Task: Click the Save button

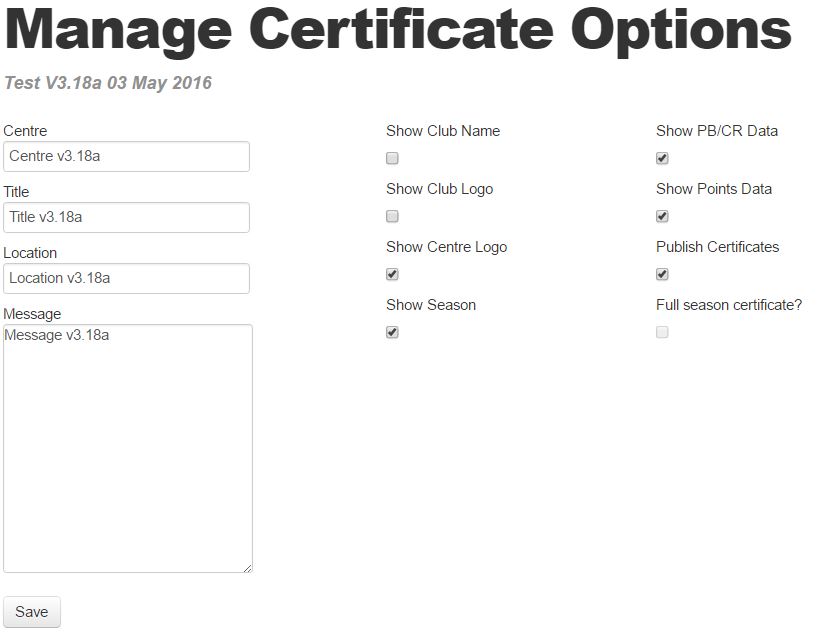Action: 32,612
